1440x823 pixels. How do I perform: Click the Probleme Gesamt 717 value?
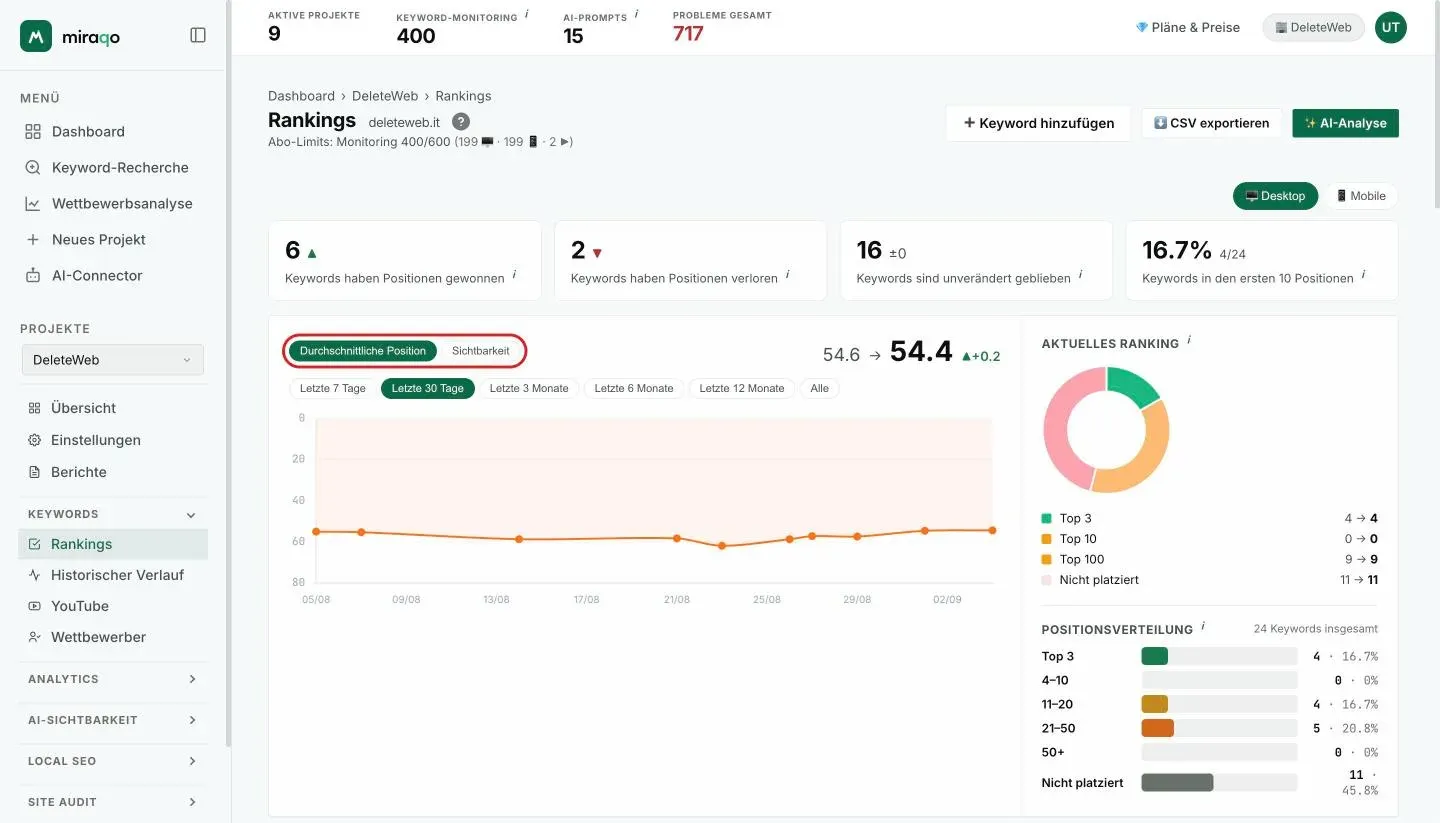(688, 34)
